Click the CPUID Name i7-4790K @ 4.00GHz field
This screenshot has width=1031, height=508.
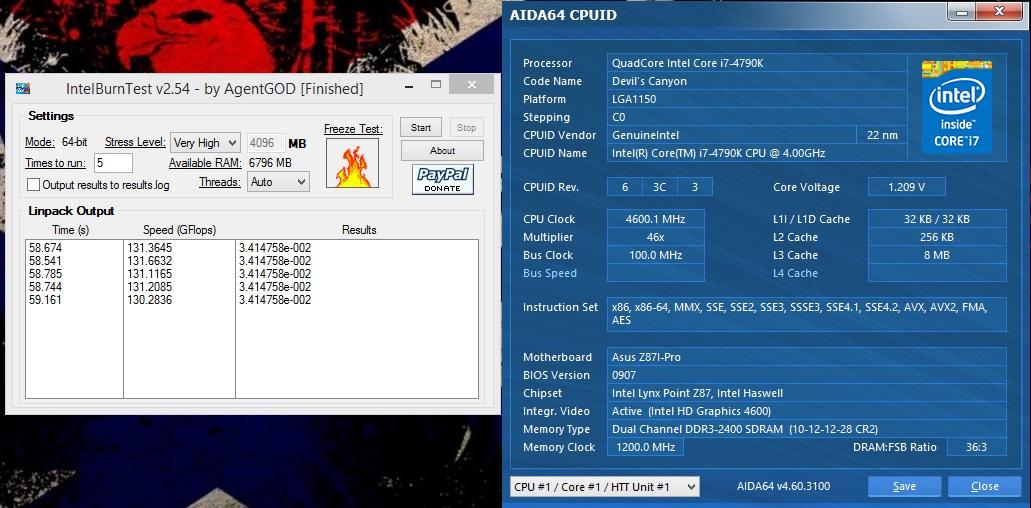pos(755,153)
